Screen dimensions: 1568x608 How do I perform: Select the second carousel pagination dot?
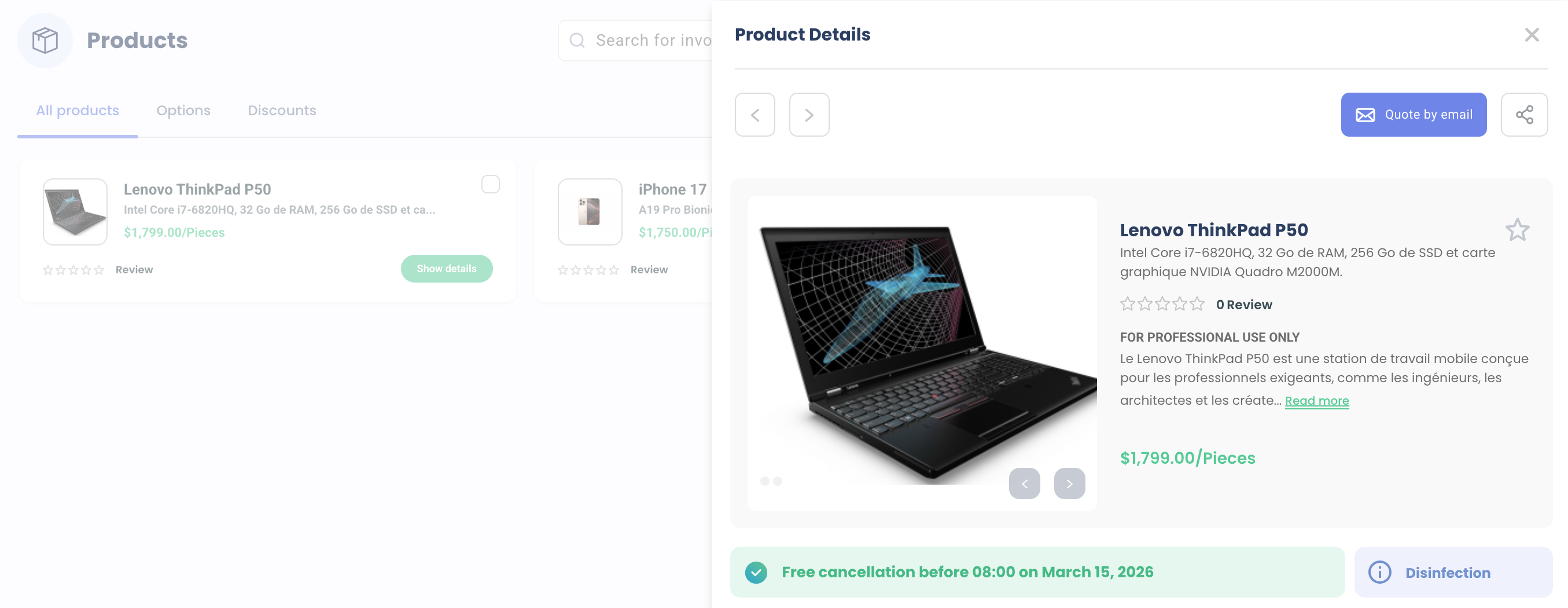(x=776, y=481)
